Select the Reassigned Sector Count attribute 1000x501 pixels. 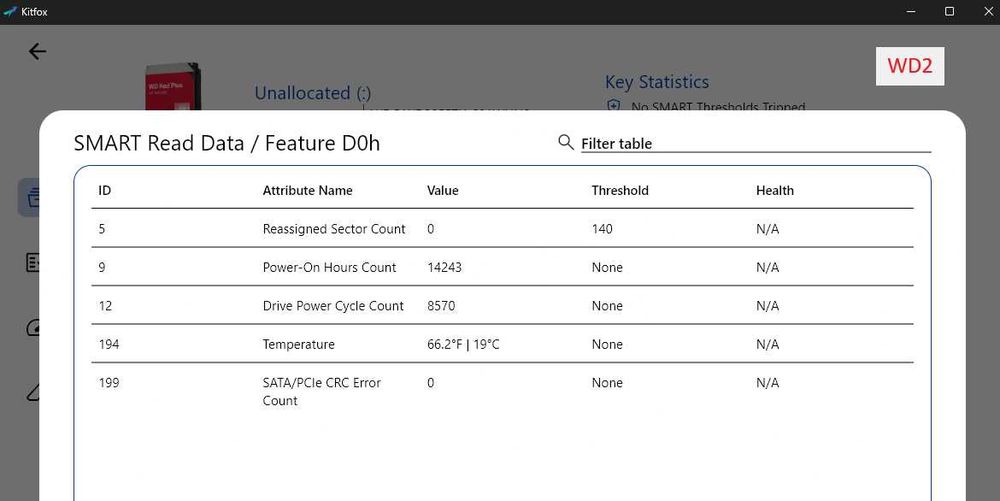(x=334, y=229)
